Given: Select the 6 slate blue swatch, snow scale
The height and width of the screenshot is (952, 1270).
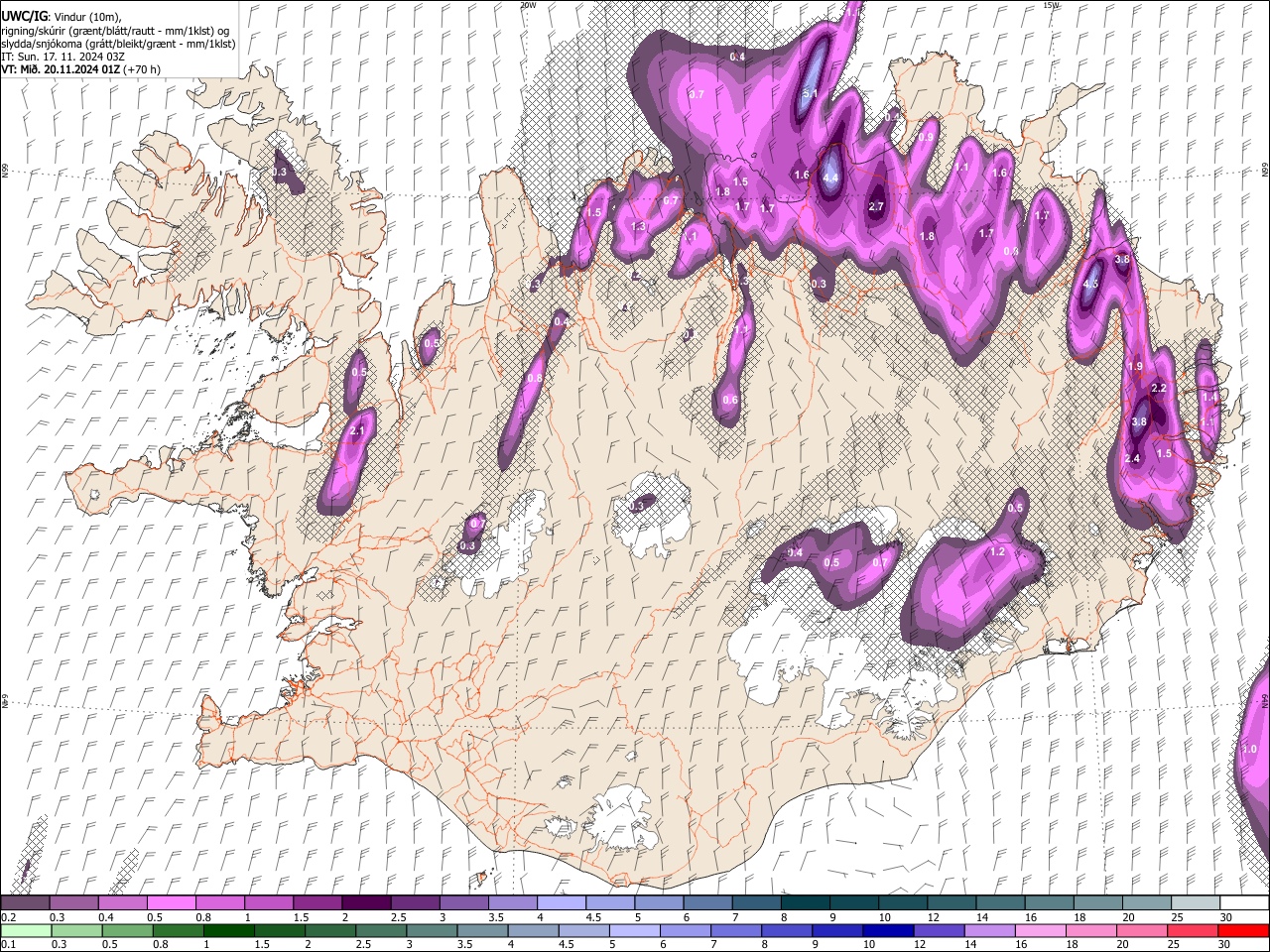Looking at the screenshot, I should (x=708, y=903).
